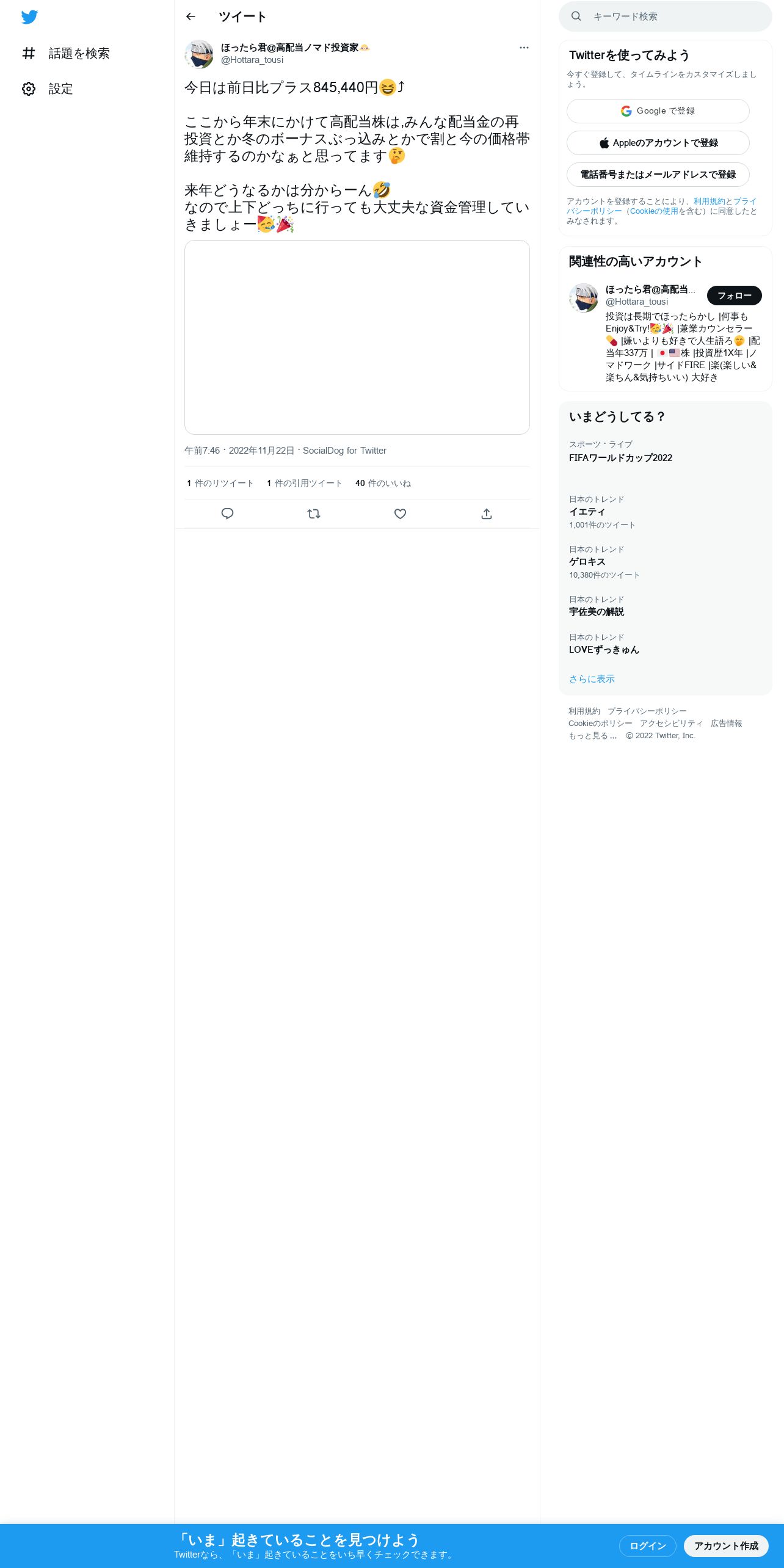Click the ログイン button in banner
The width and height of the screenshot is (784, 1568).
point(648,1545)
